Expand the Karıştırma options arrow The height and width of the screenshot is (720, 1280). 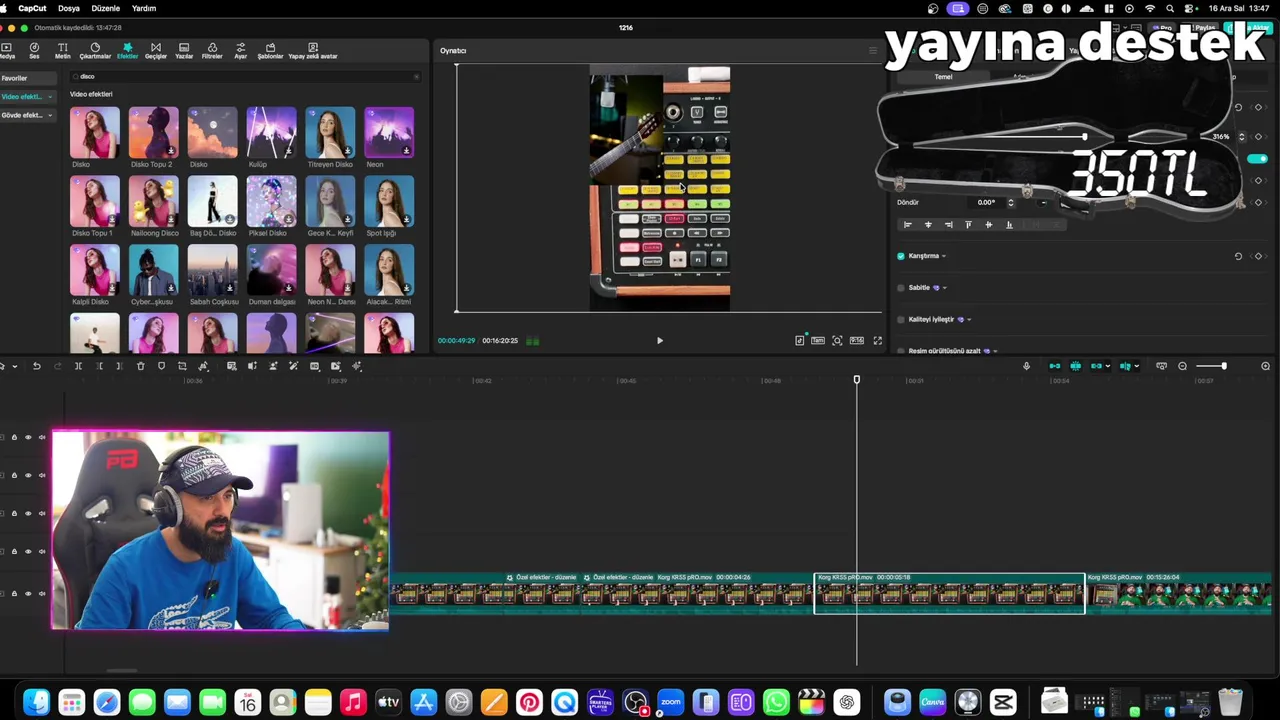click(x=944, y=256)
